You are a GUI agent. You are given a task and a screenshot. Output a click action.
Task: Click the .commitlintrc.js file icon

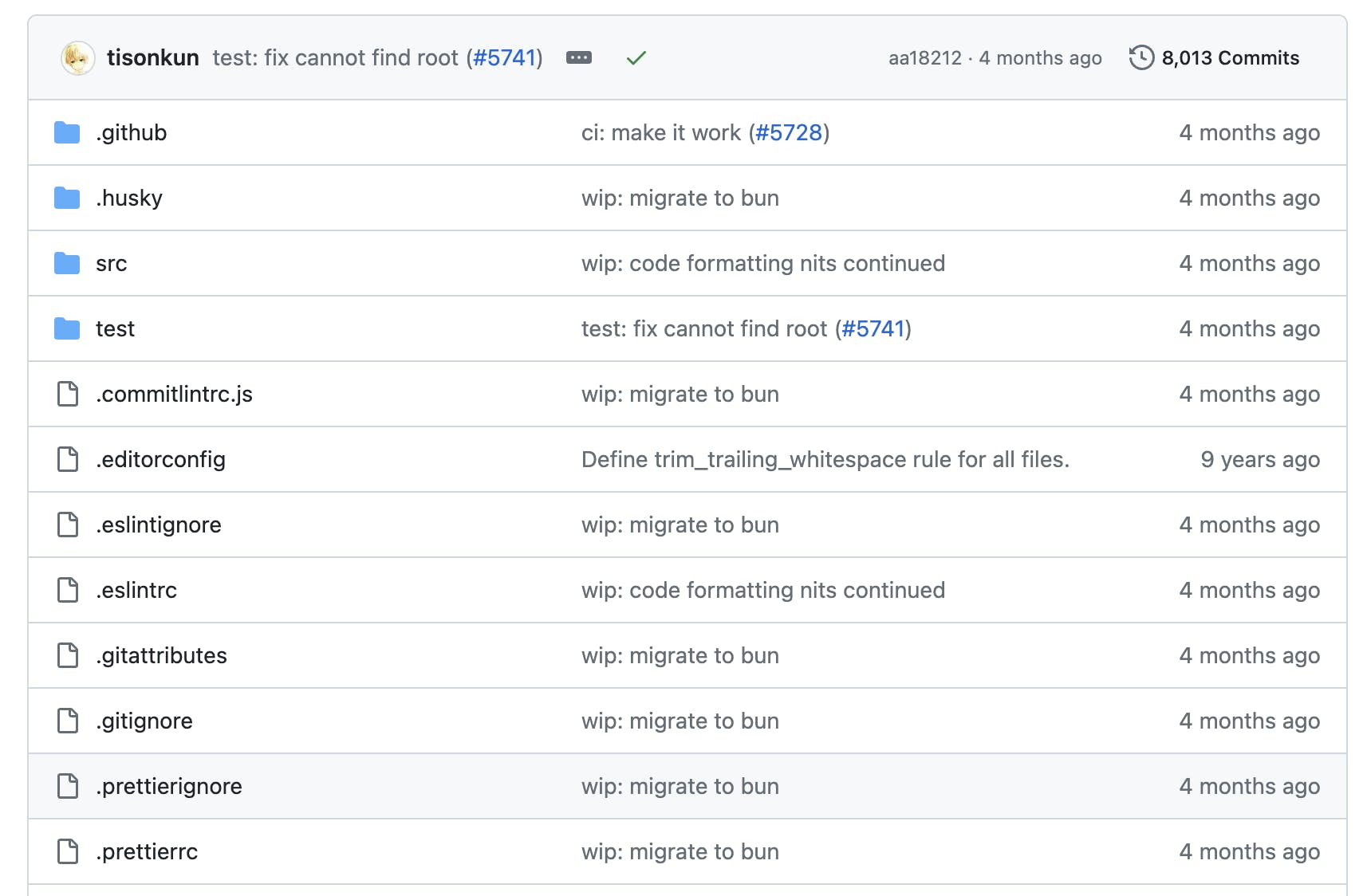(x=68, y=394)
